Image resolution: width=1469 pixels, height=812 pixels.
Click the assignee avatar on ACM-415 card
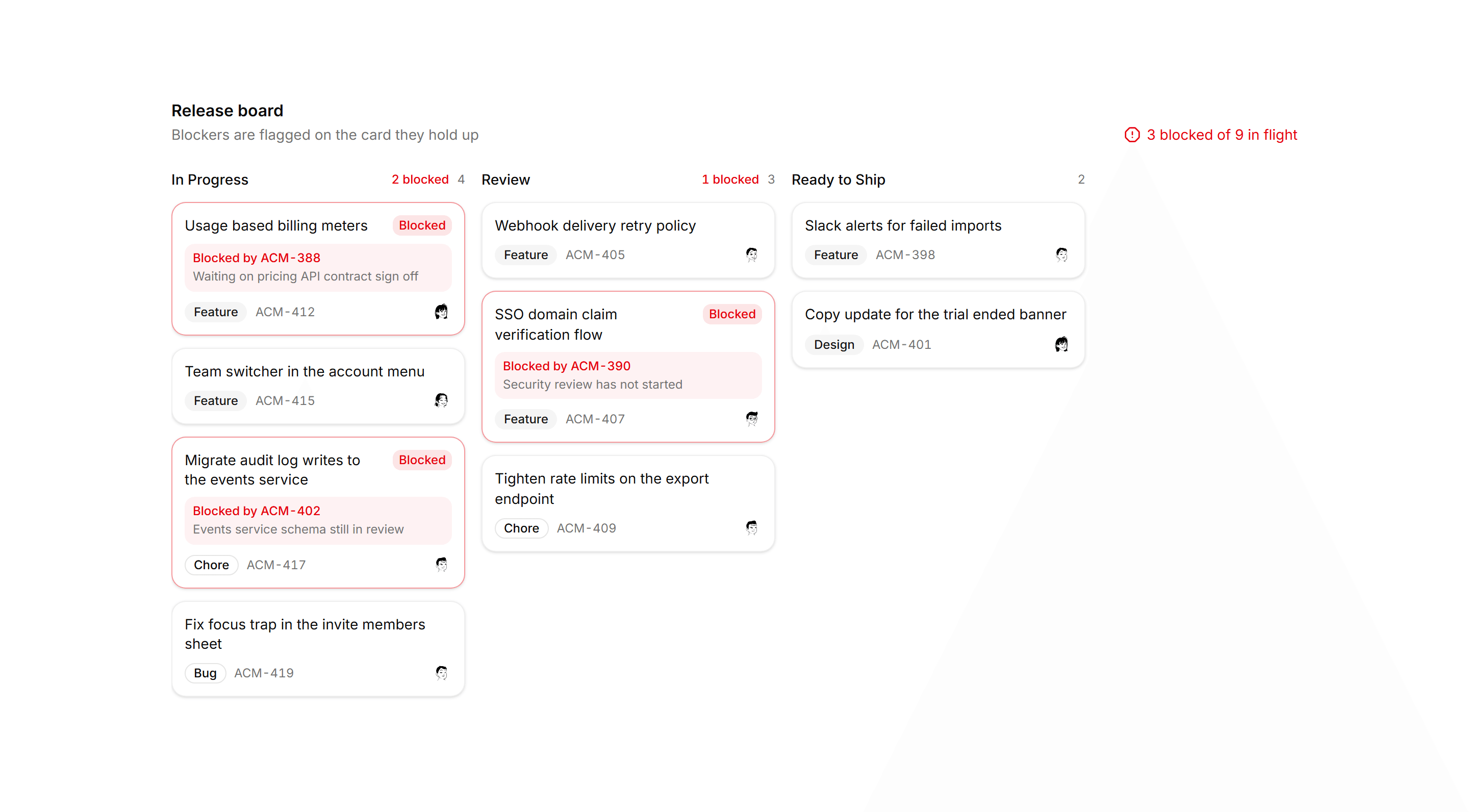(x=441, y=400)
